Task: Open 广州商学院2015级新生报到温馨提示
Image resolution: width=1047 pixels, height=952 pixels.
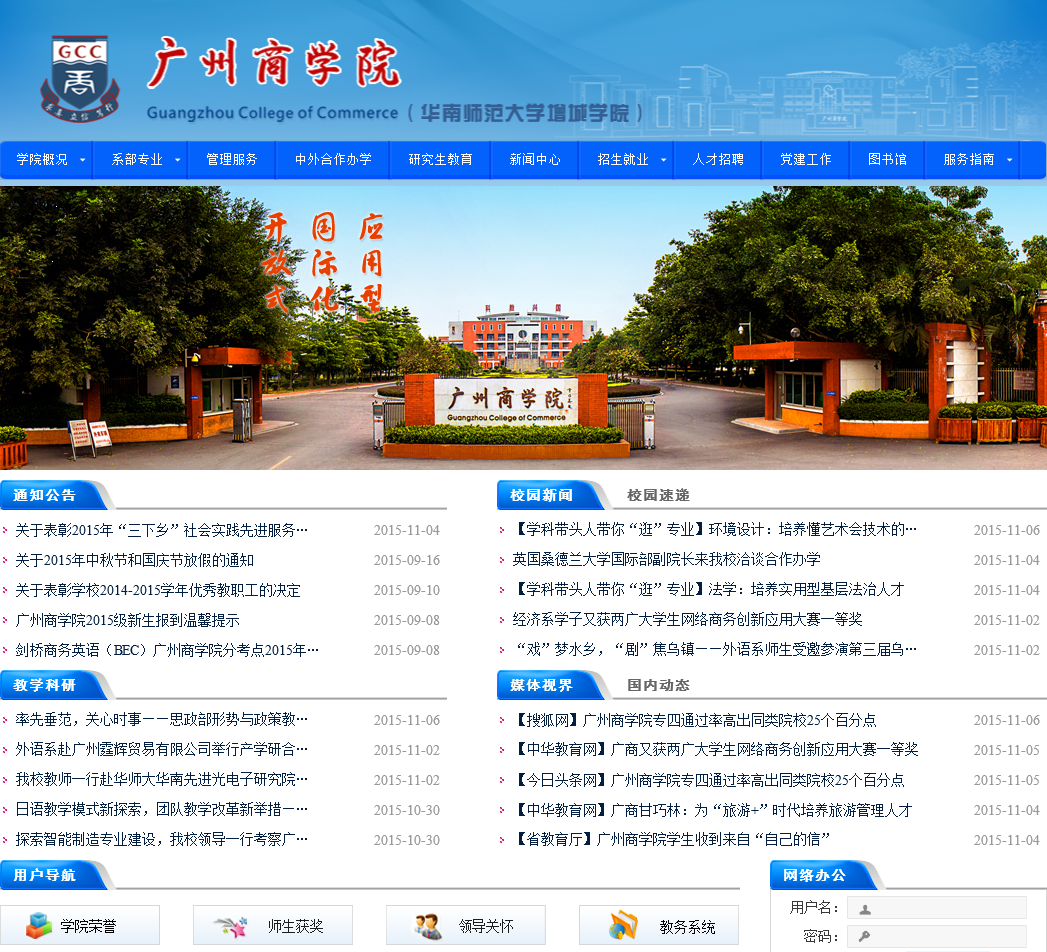Action: [127, 620]
